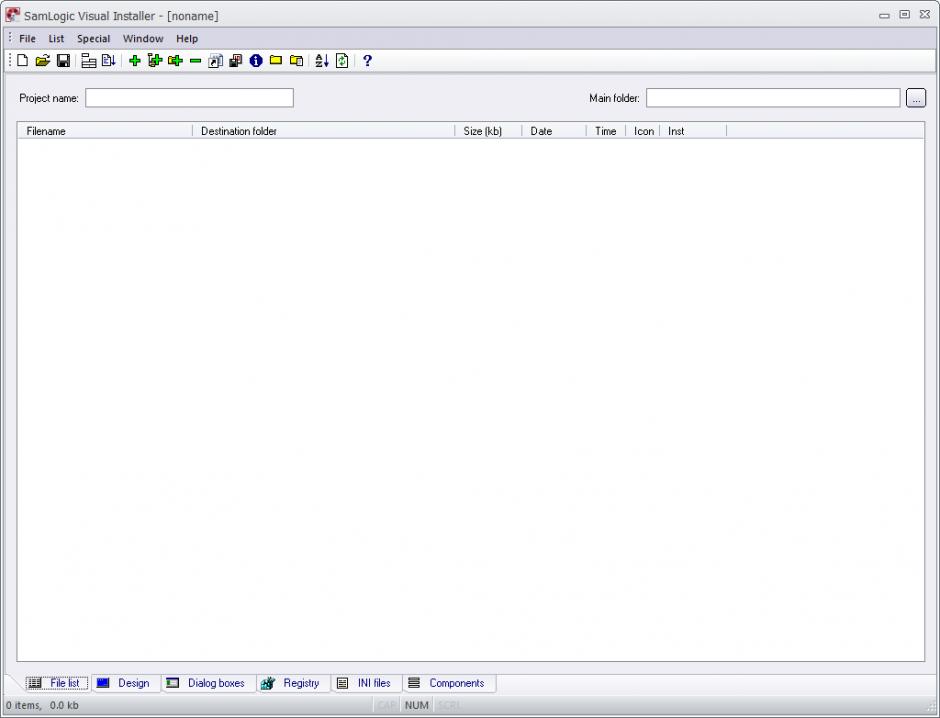This screenshot has height=718, width=940.
Task: Refresh the list with the green arrows icon
Action: (342, 61)
